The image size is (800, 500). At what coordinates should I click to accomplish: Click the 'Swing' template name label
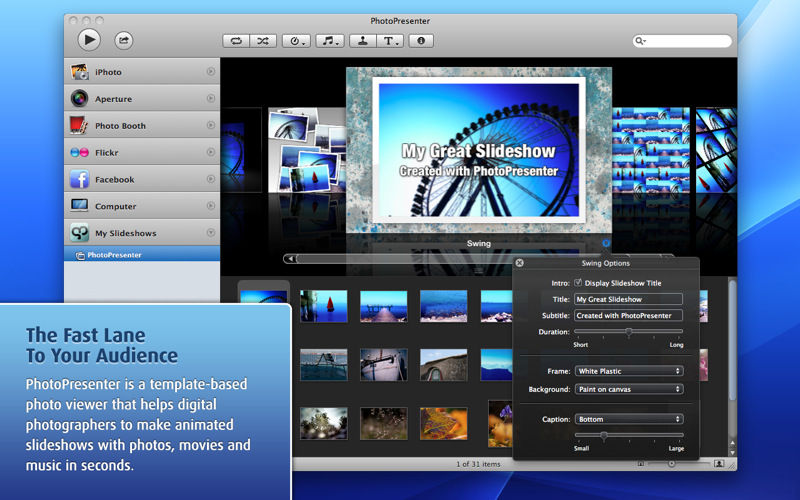click(479, 243)
